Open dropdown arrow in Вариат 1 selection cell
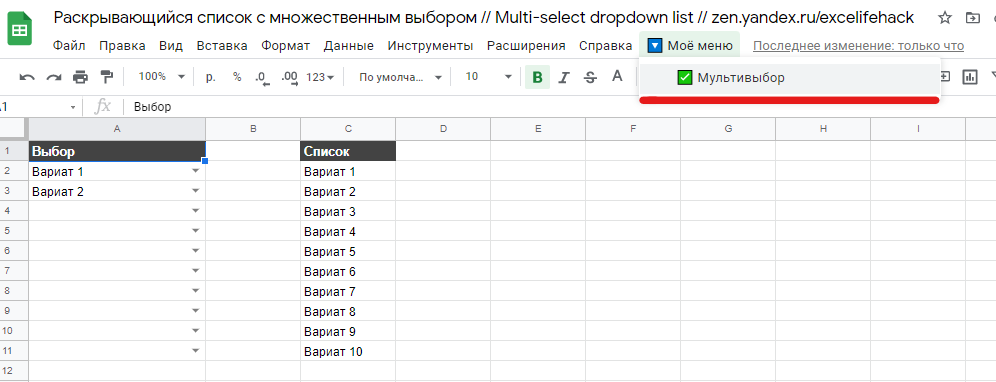 [195, 172]
